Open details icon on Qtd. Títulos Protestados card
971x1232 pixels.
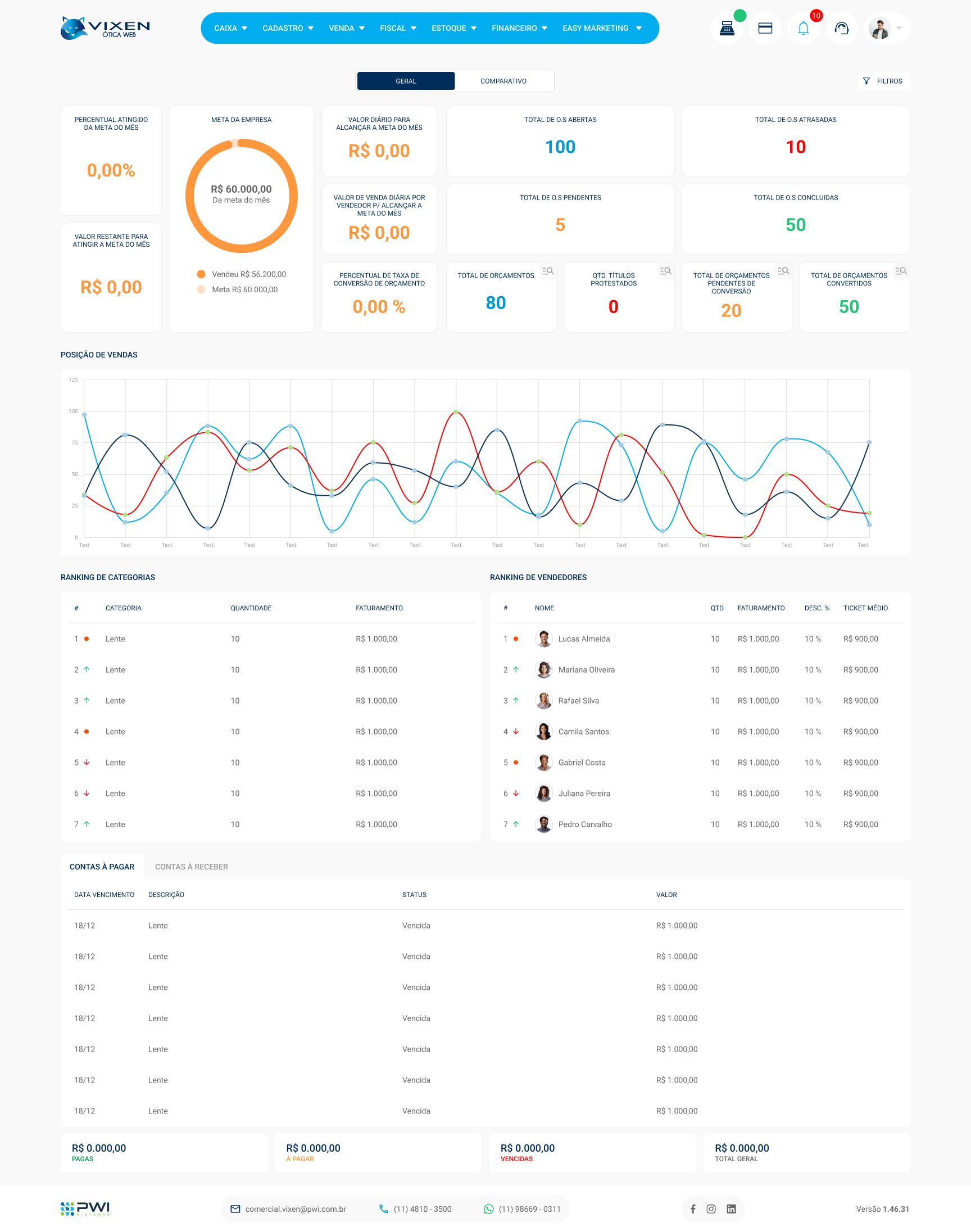tap(665, 271)
